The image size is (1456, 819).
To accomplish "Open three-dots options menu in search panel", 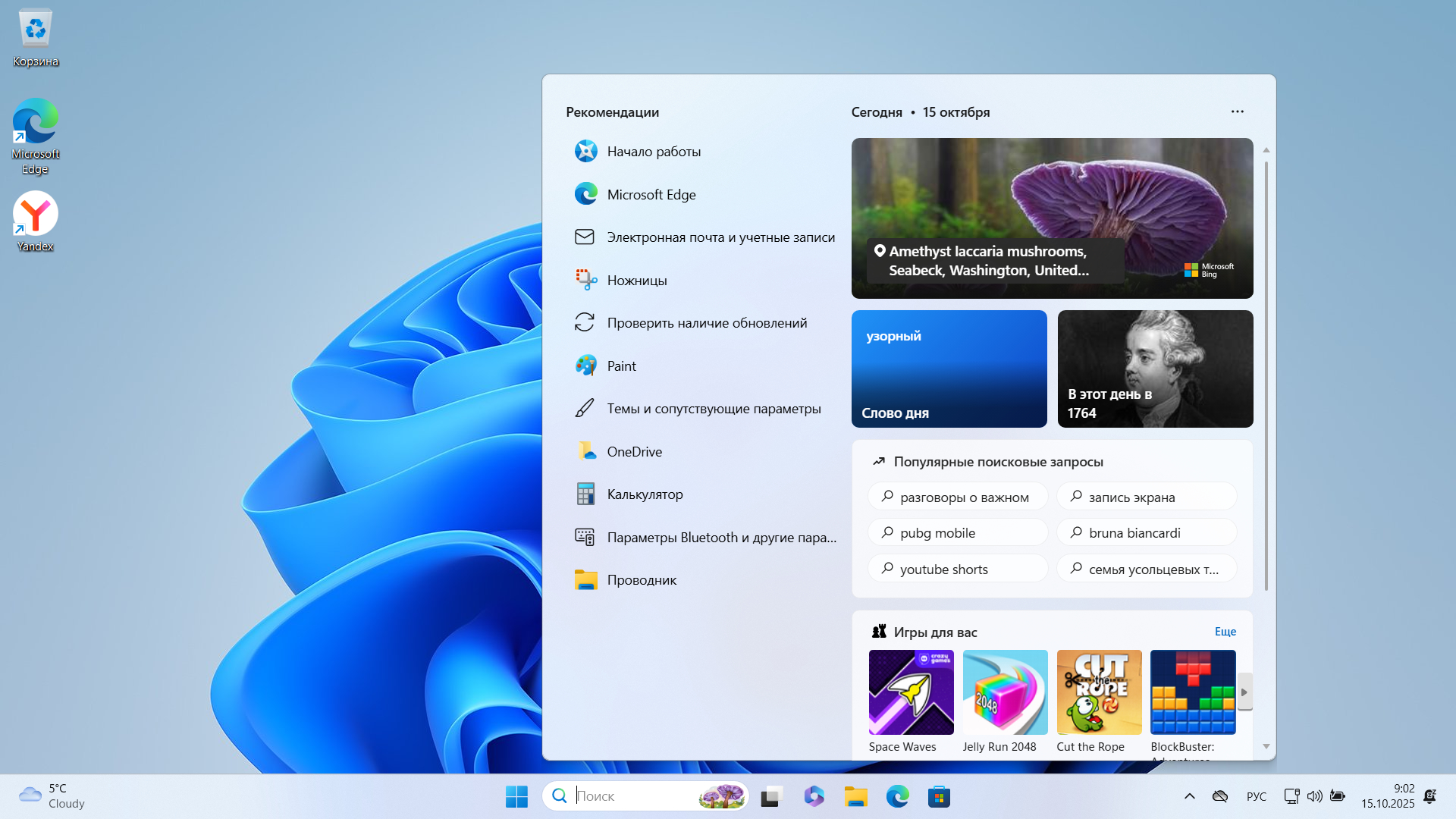I will click(x=1237, y=111).
